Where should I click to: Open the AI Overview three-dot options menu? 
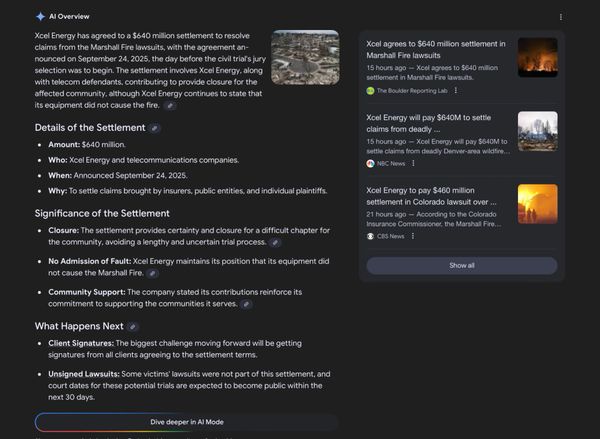point(560,17)
